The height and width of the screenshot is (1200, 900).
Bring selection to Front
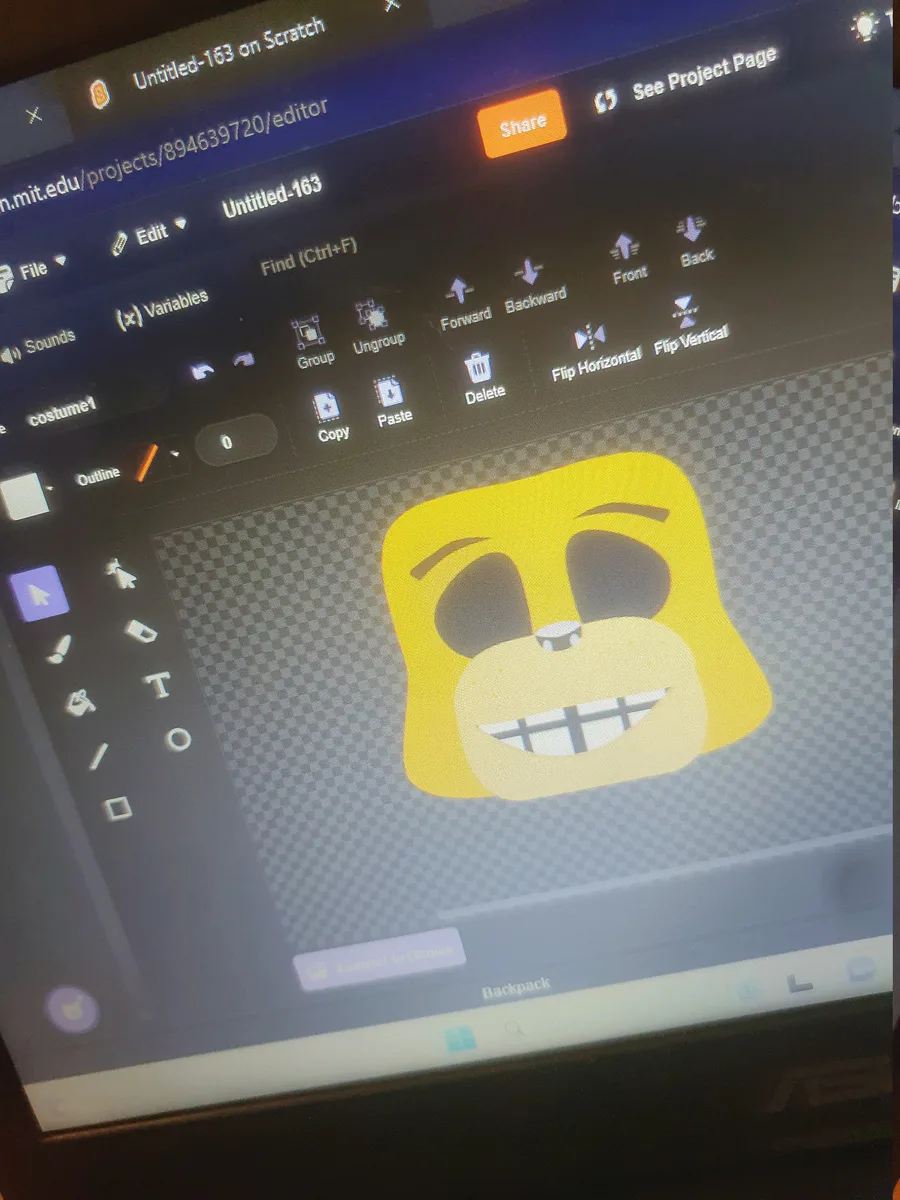click(x=628, y=259)
